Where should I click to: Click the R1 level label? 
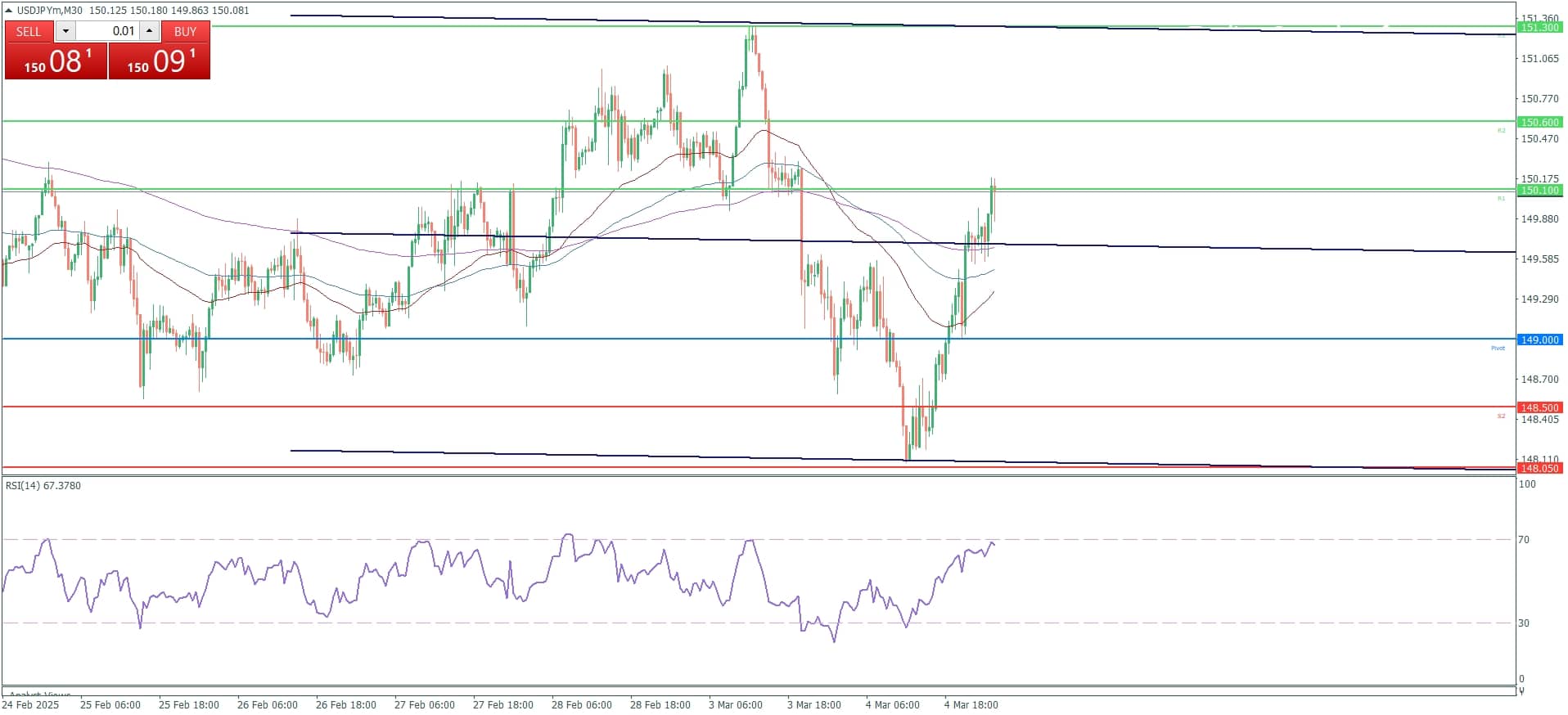(x=1501, y=199)
